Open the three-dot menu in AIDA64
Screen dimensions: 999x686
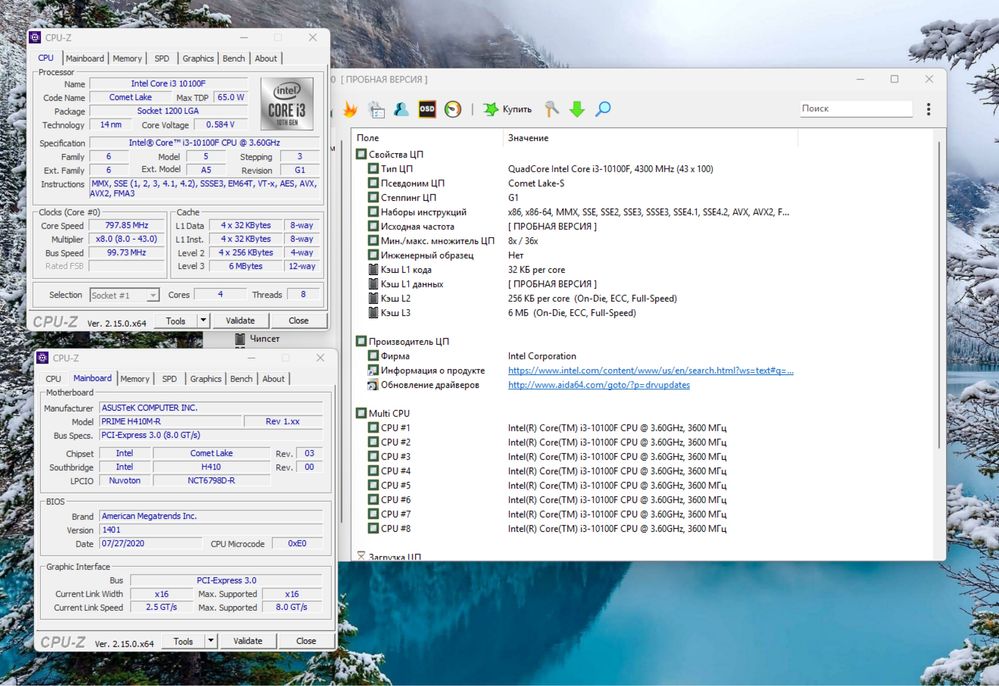928,109
